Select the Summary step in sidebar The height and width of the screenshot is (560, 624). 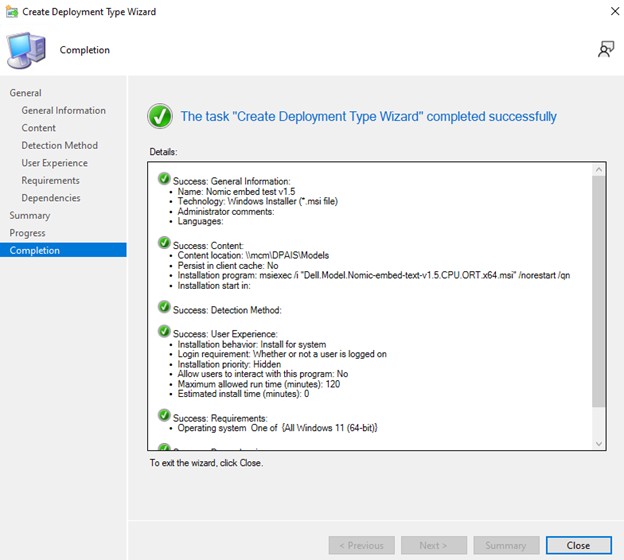click(x=30, y=215)
